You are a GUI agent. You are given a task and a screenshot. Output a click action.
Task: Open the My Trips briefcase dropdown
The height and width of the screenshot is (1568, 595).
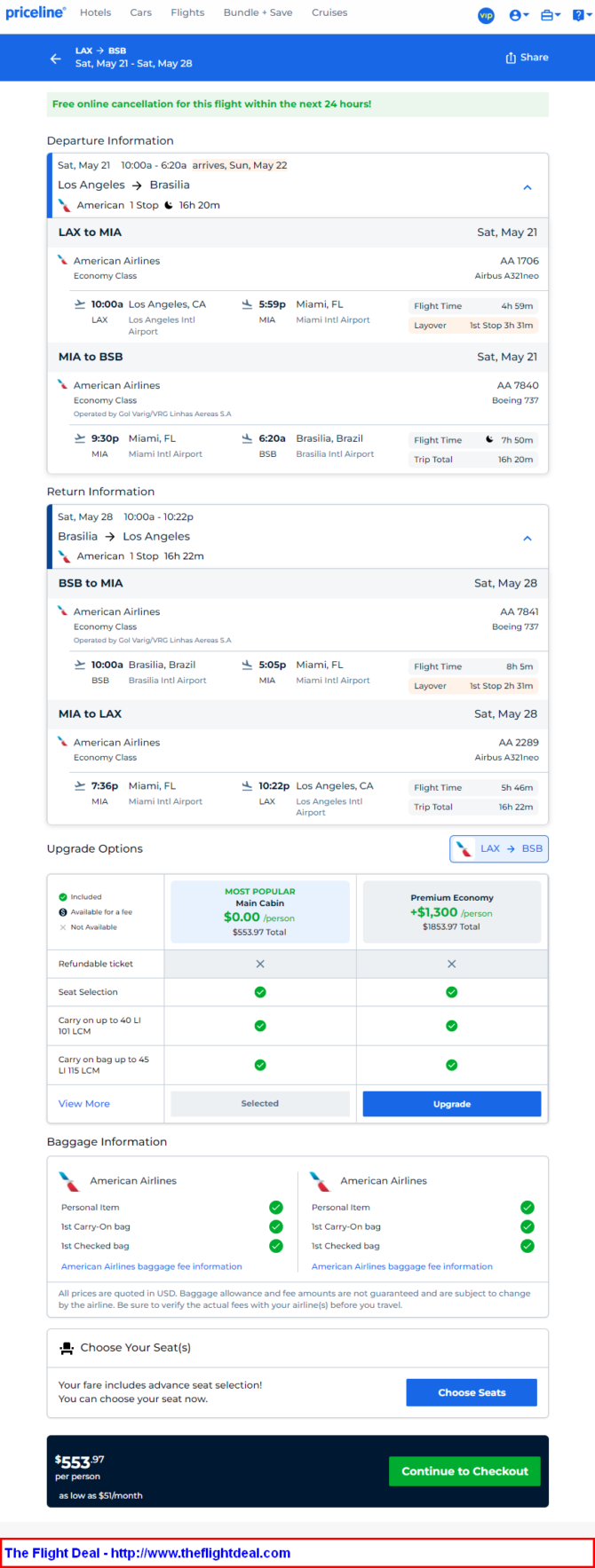[x=551, y=15]
